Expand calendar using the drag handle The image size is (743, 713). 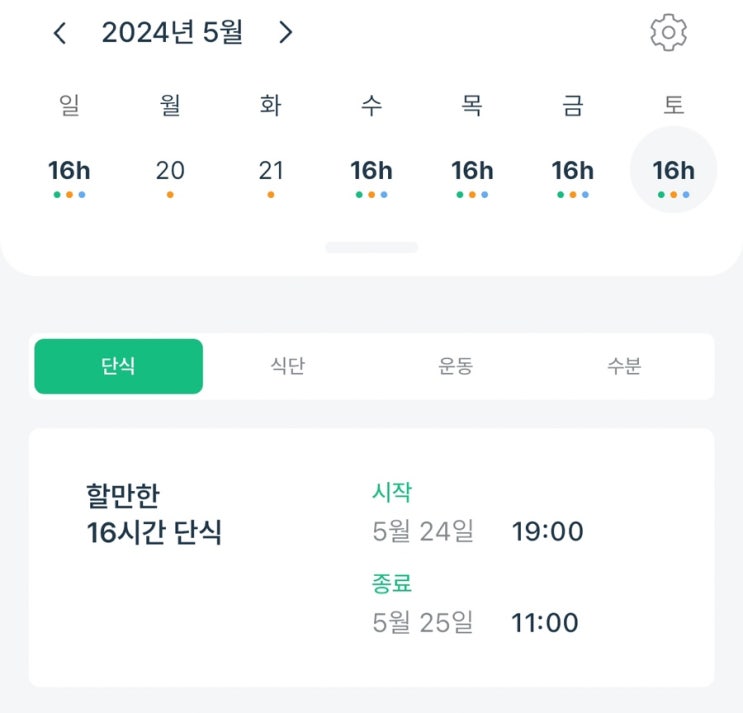[371, 247]
